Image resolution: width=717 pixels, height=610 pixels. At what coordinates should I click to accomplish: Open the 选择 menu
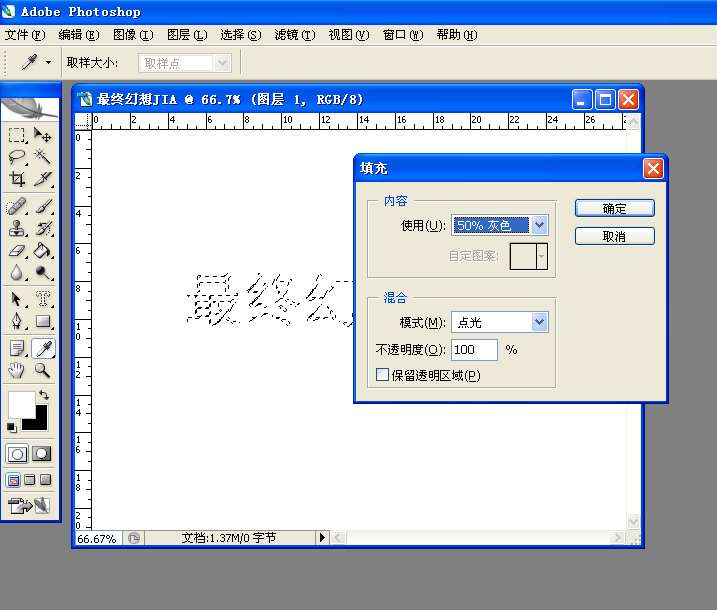pyautogui.click(x=241, y=35)
